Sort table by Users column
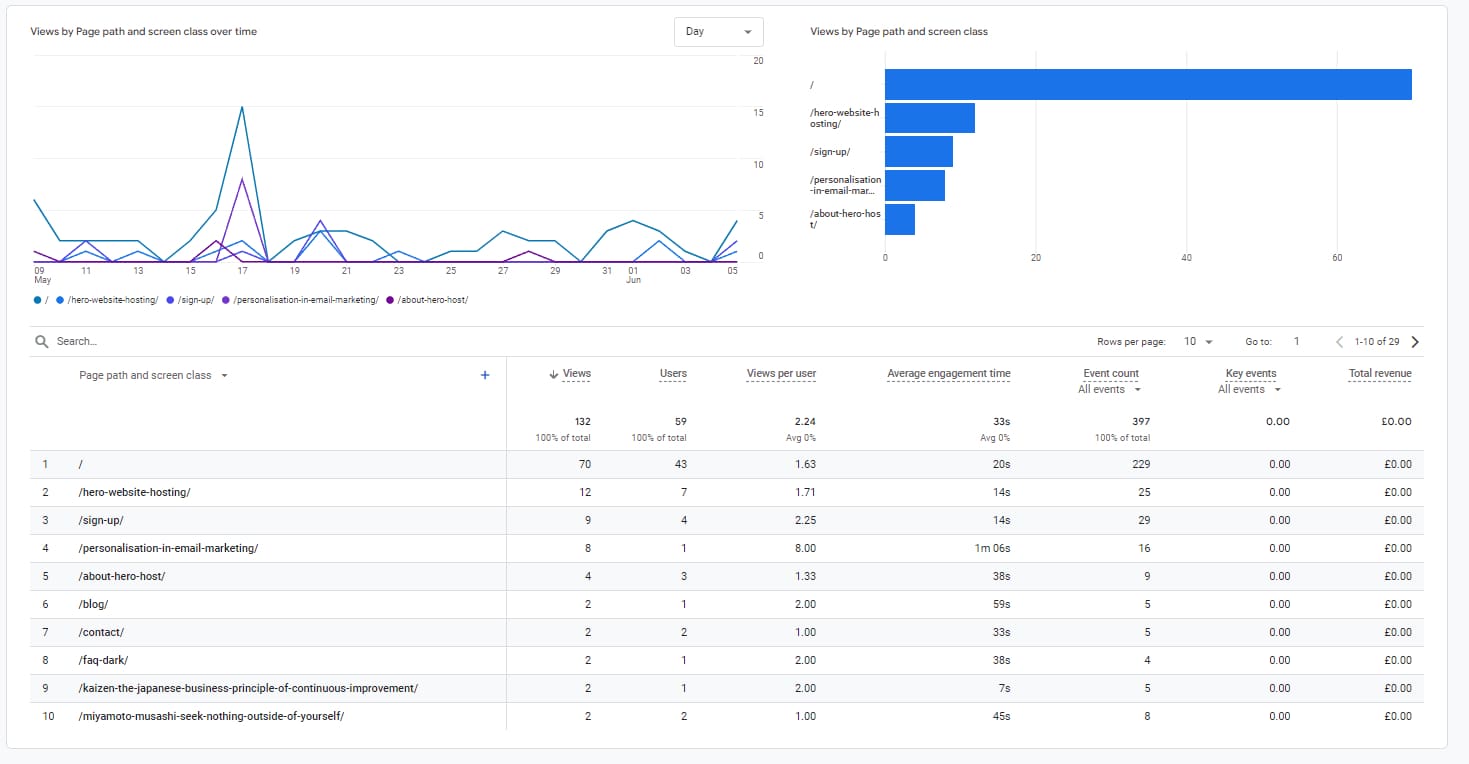The width and height of the screenshot is (1469, 764). tap(673, 374)
